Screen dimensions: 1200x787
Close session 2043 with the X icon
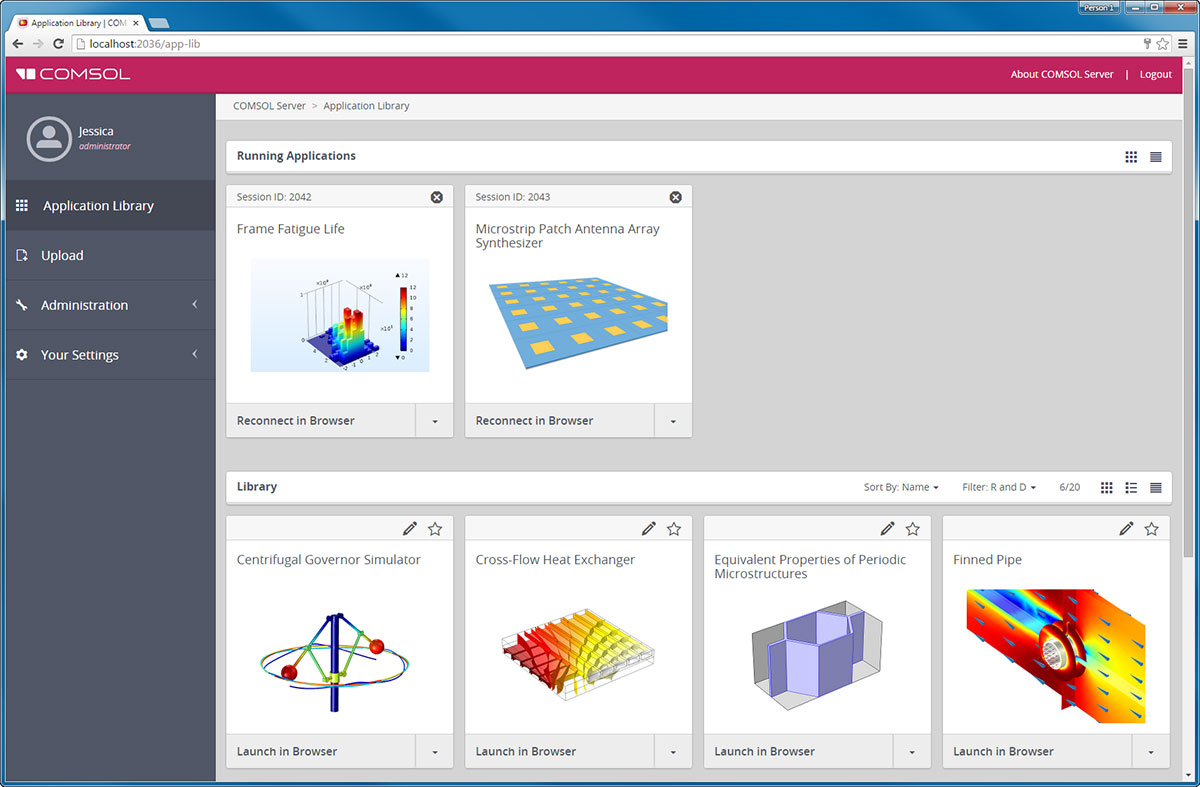click(x=675, y=197)
